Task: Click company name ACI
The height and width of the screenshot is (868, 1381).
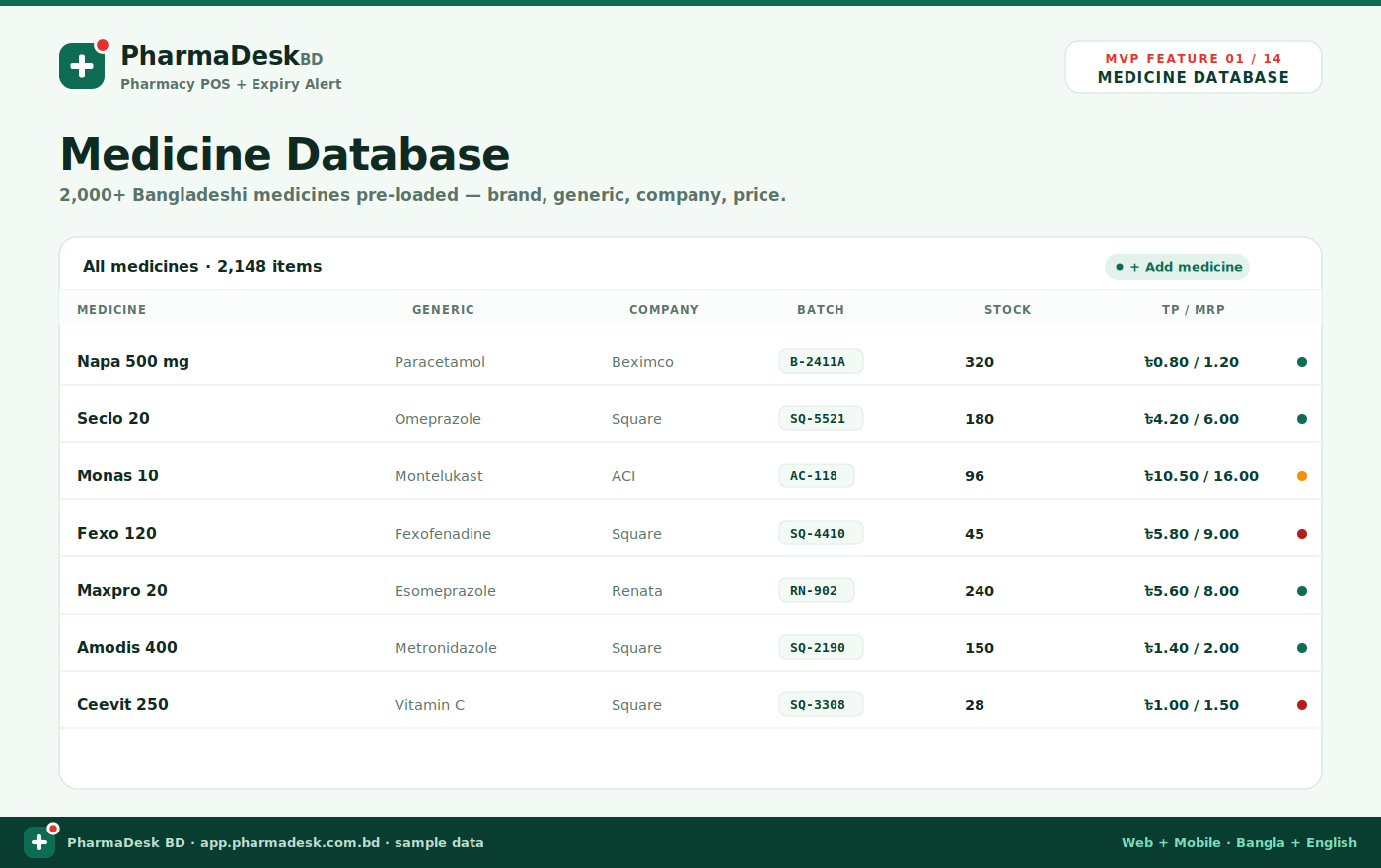Action: [623, 476]
